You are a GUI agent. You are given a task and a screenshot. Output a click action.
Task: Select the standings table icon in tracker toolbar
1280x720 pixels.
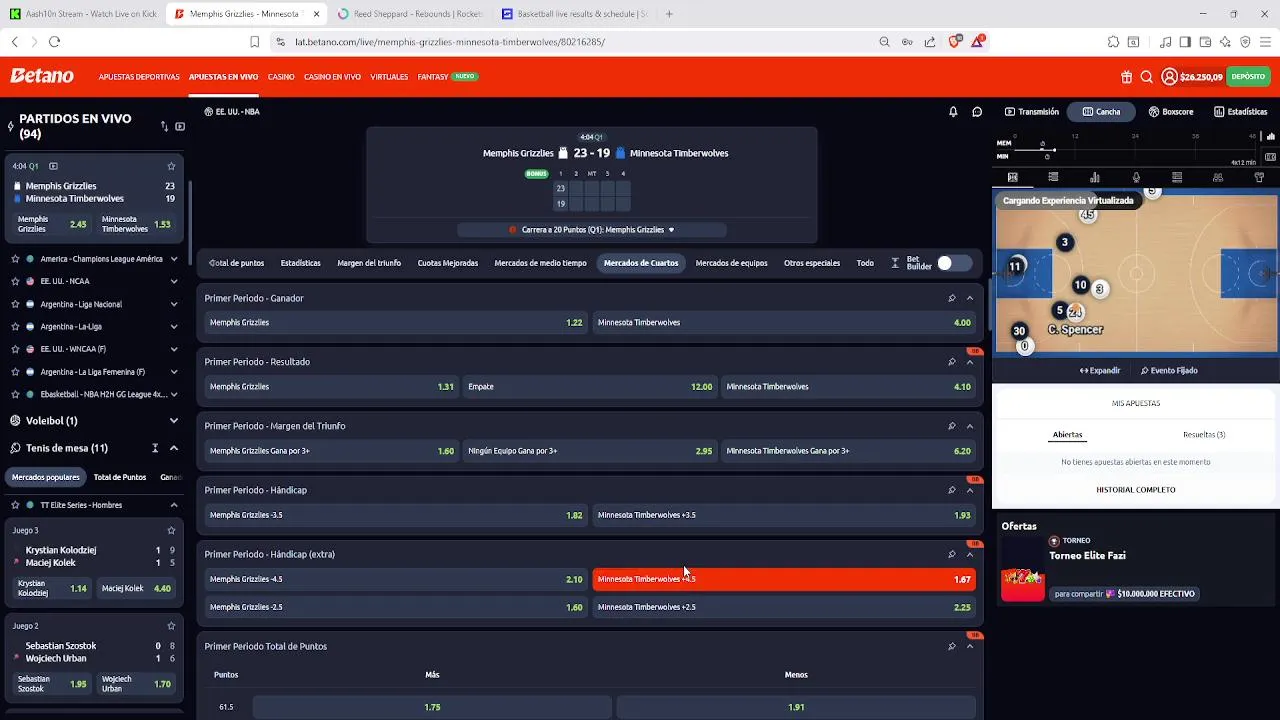click(x=1177, y=177)
